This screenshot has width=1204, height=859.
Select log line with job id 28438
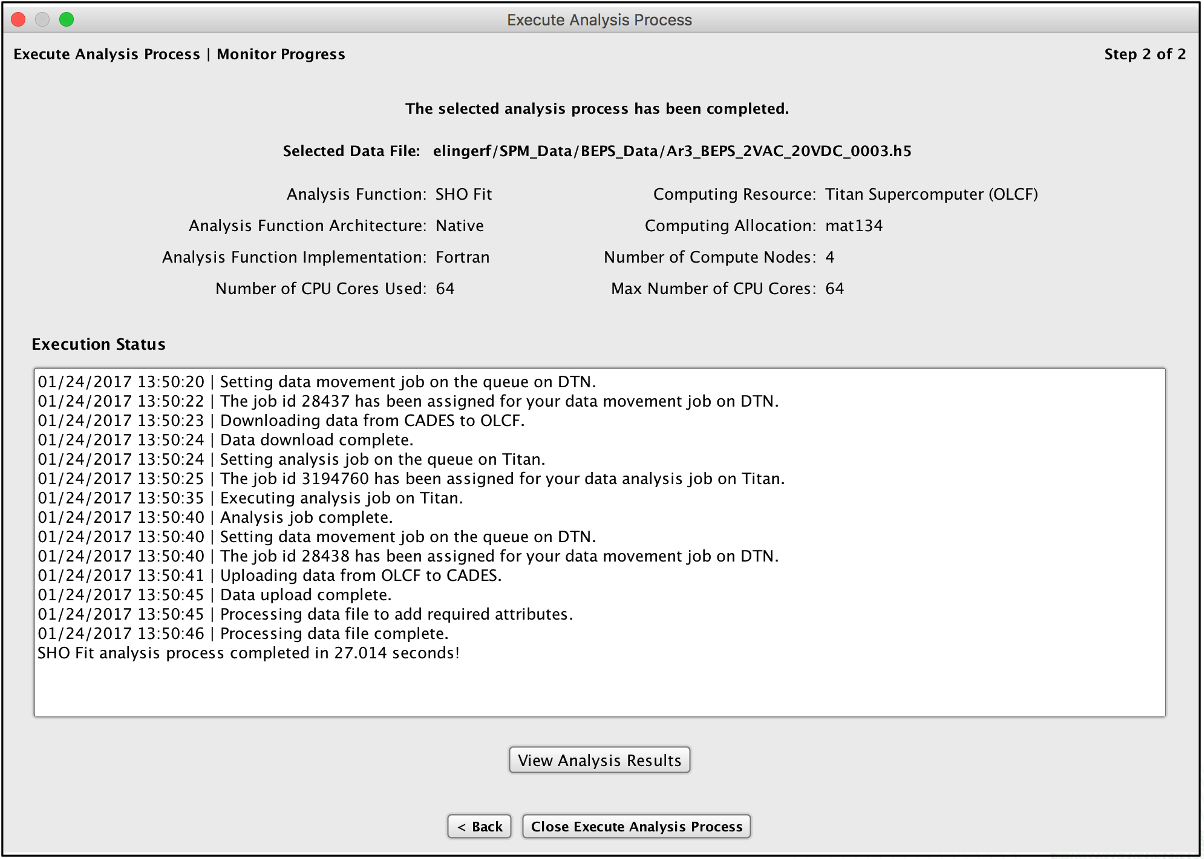click(x=408, y=556)
